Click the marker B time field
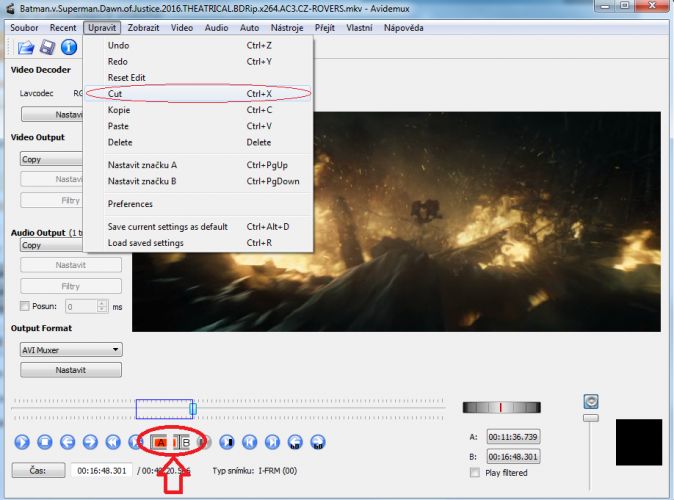Viewport: 674px width, 500px height. pos(513,457)
